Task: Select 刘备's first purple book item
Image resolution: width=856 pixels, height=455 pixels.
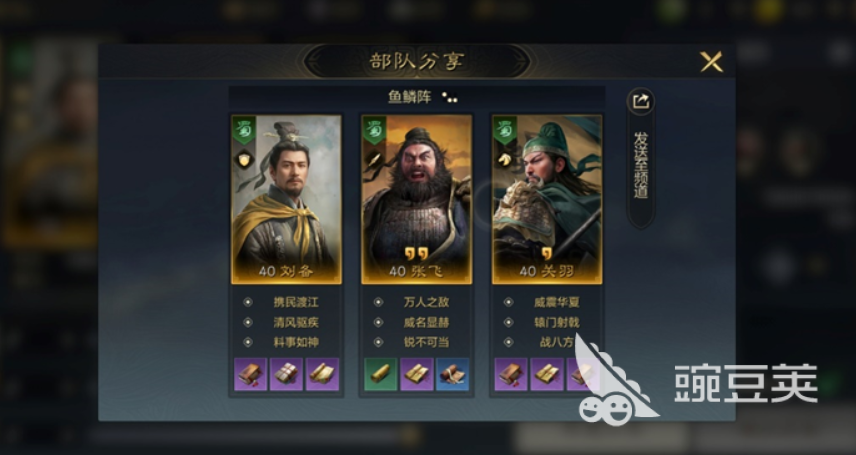Action: click(x=251, y=374)
